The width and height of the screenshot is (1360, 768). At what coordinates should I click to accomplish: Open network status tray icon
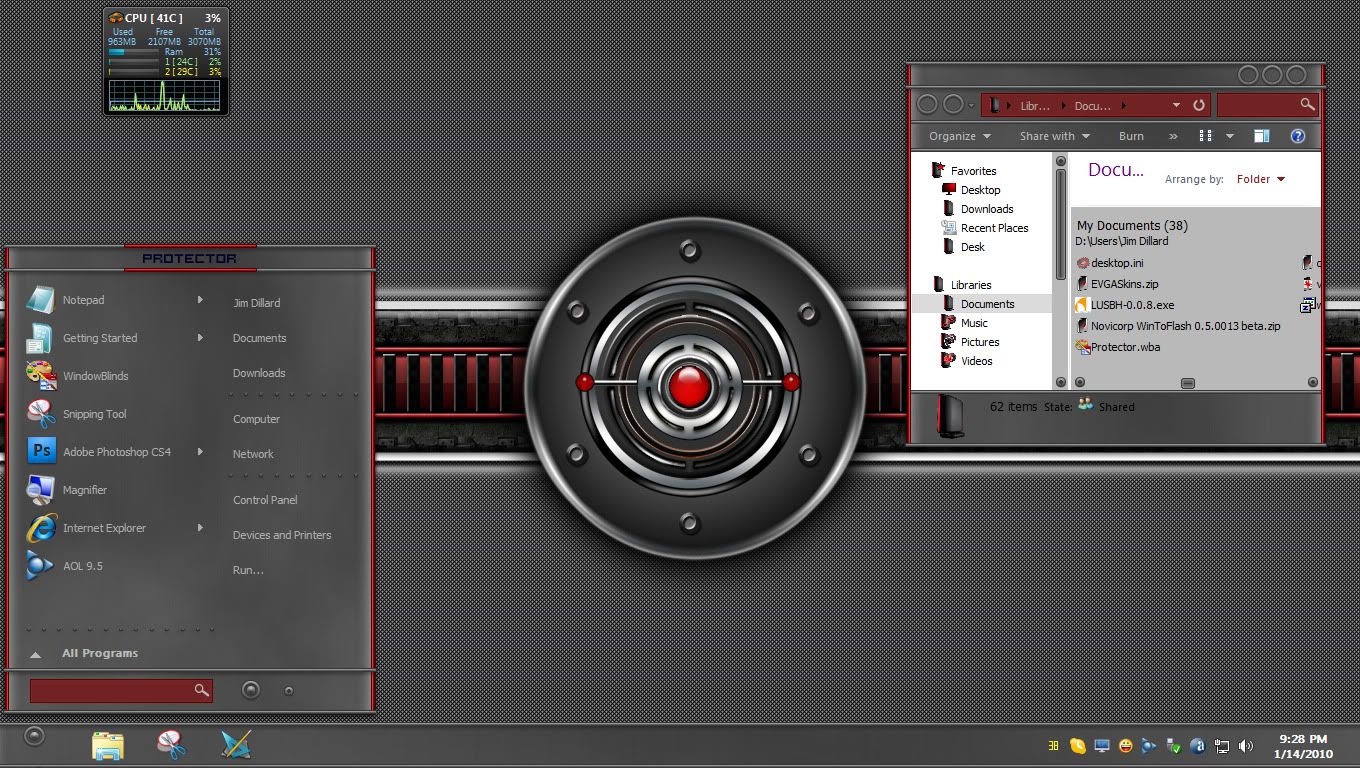(1222, 746)
